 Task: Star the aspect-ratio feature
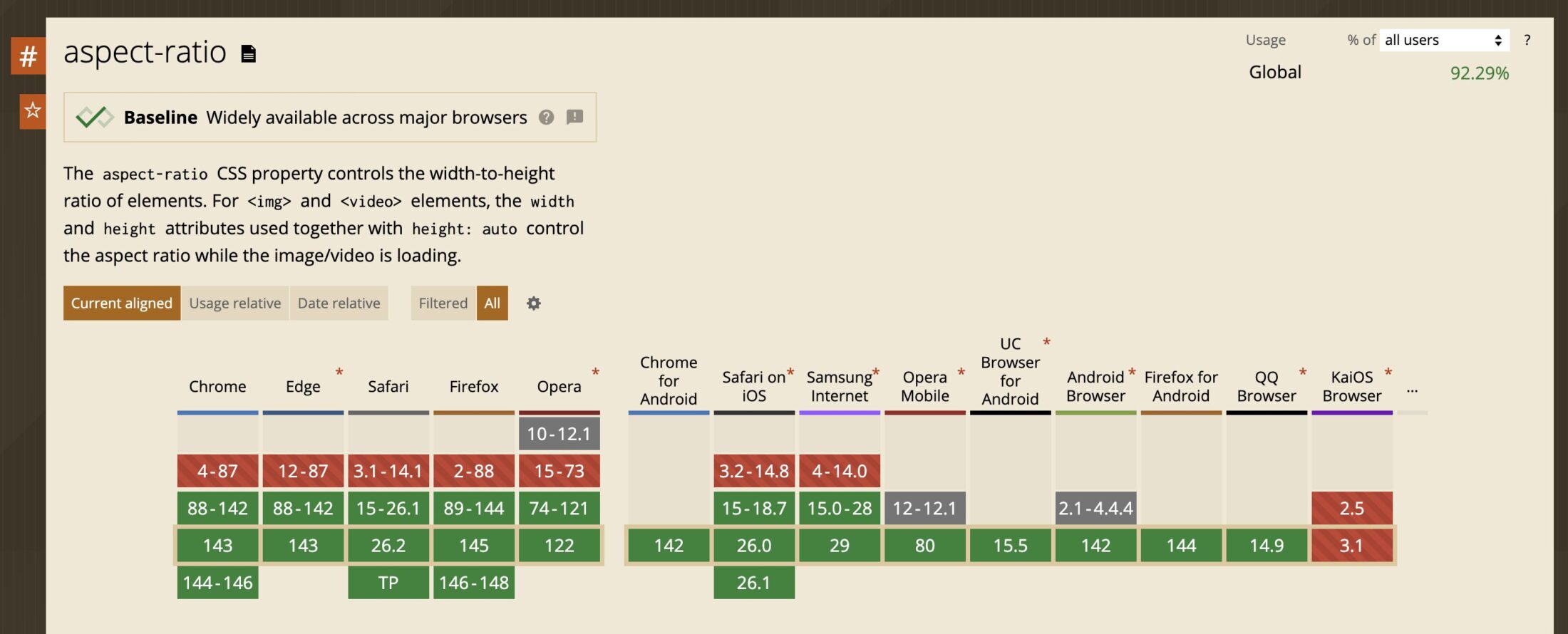pos(32,111)
